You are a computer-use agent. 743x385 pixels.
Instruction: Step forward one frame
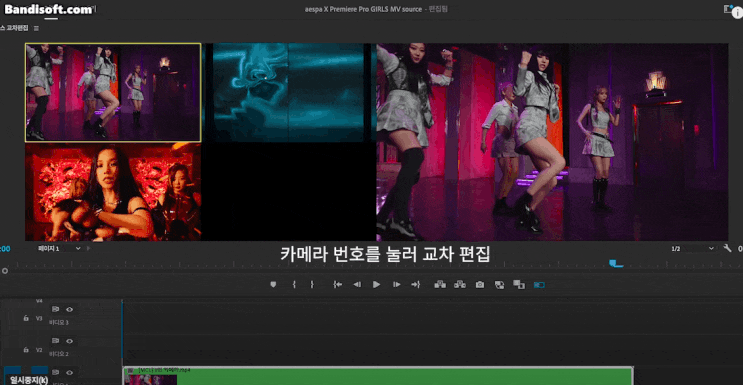click(397, 284)
